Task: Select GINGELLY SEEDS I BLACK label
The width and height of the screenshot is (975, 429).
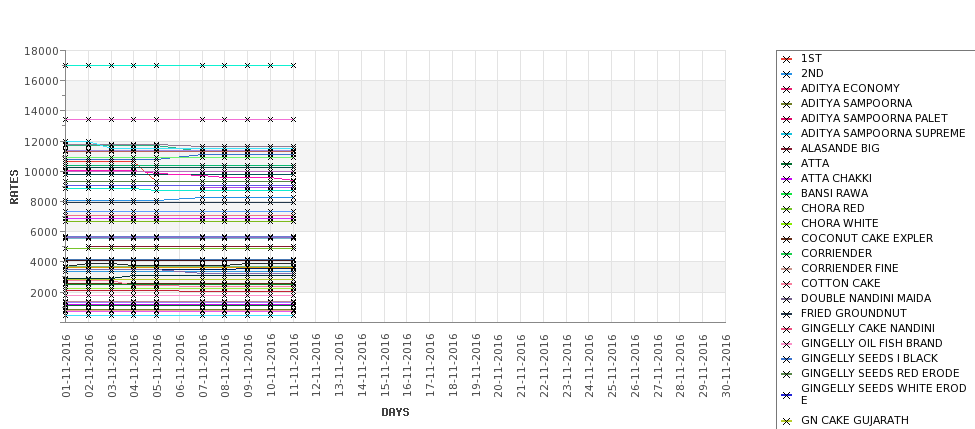Action: pyautogui.click(x=869, y=358)
